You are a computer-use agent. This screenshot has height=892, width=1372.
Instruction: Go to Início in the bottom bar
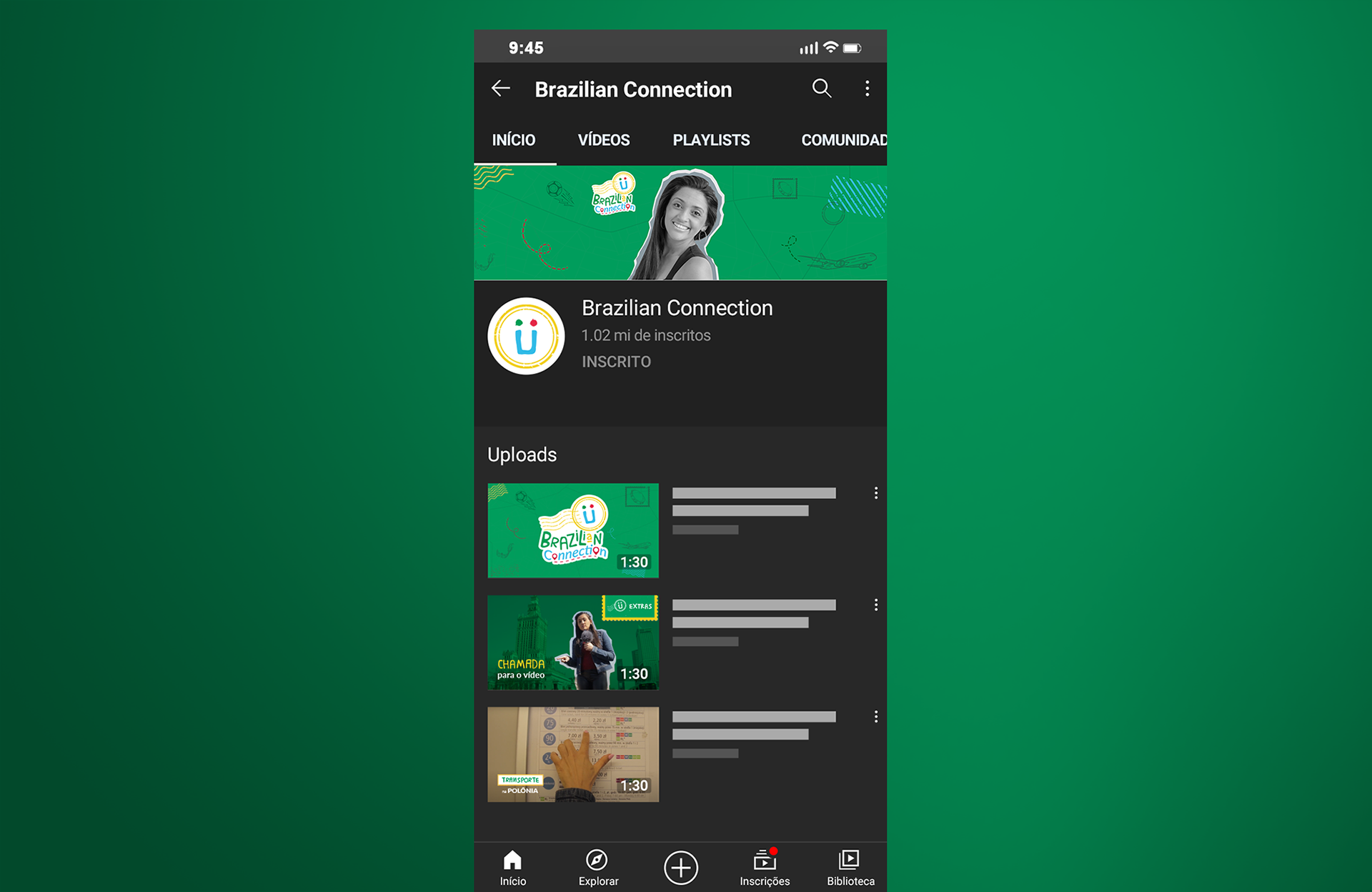[512, 868]
